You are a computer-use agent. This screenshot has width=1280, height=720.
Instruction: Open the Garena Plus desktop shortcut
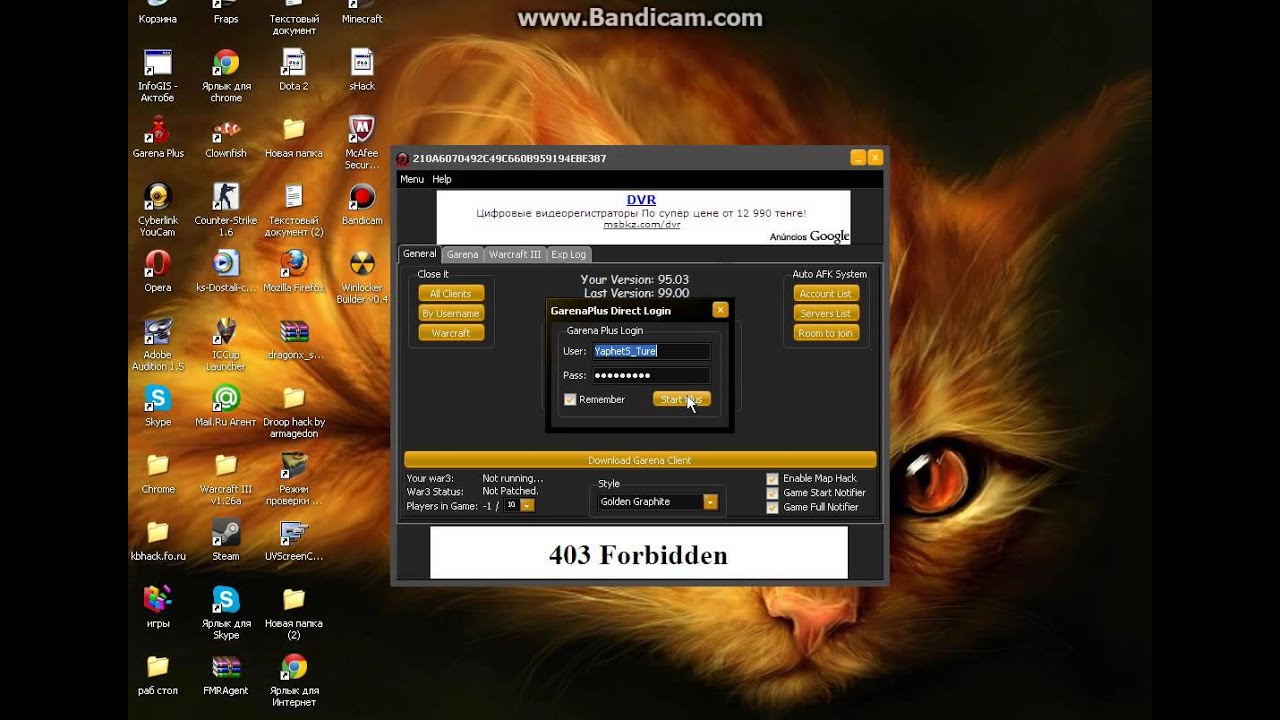pyautogui.click(x=158, y=137)
